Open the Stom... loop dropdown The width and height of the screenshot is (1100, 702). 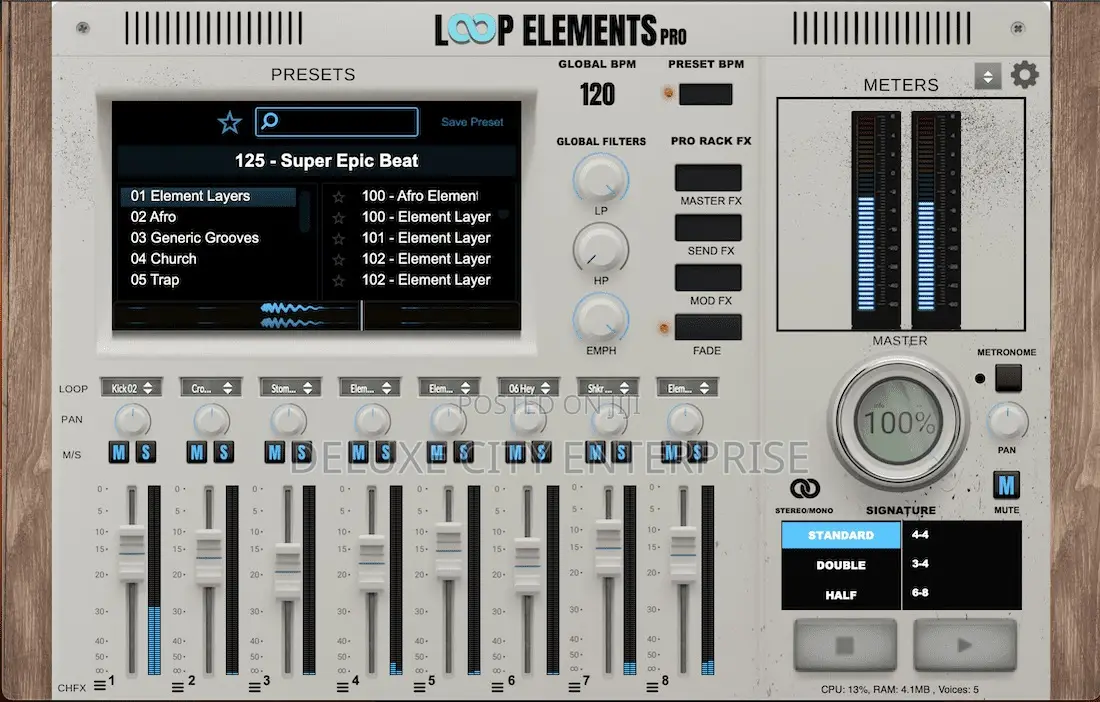290,388
